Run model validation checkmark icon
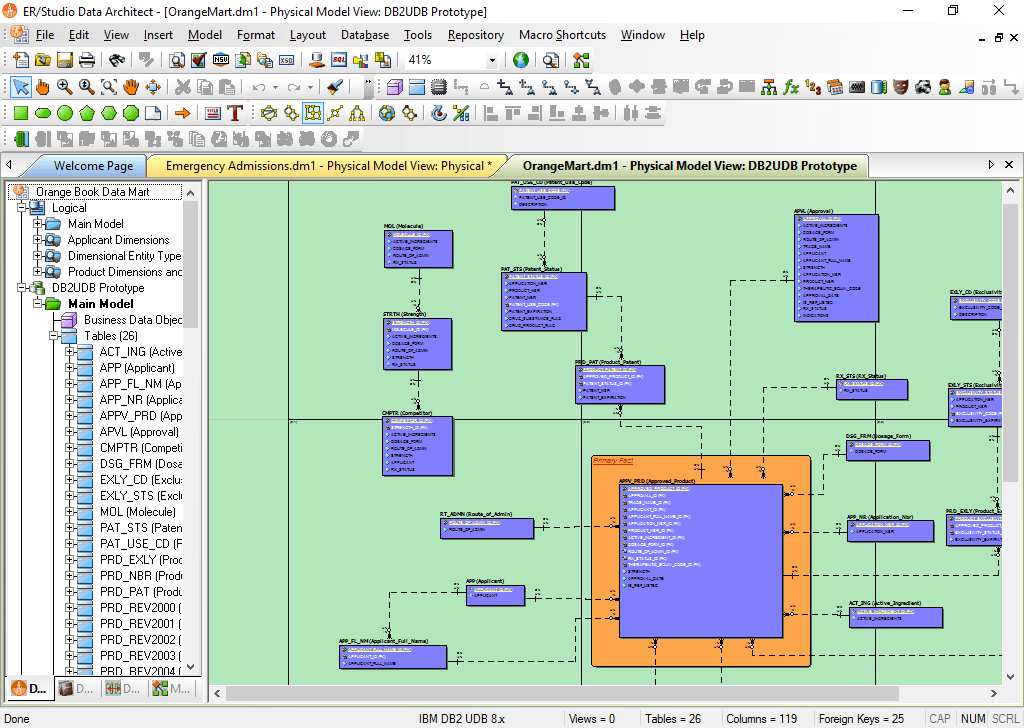The height and width of the screenshot is (728, 1024). click(199, 60)
